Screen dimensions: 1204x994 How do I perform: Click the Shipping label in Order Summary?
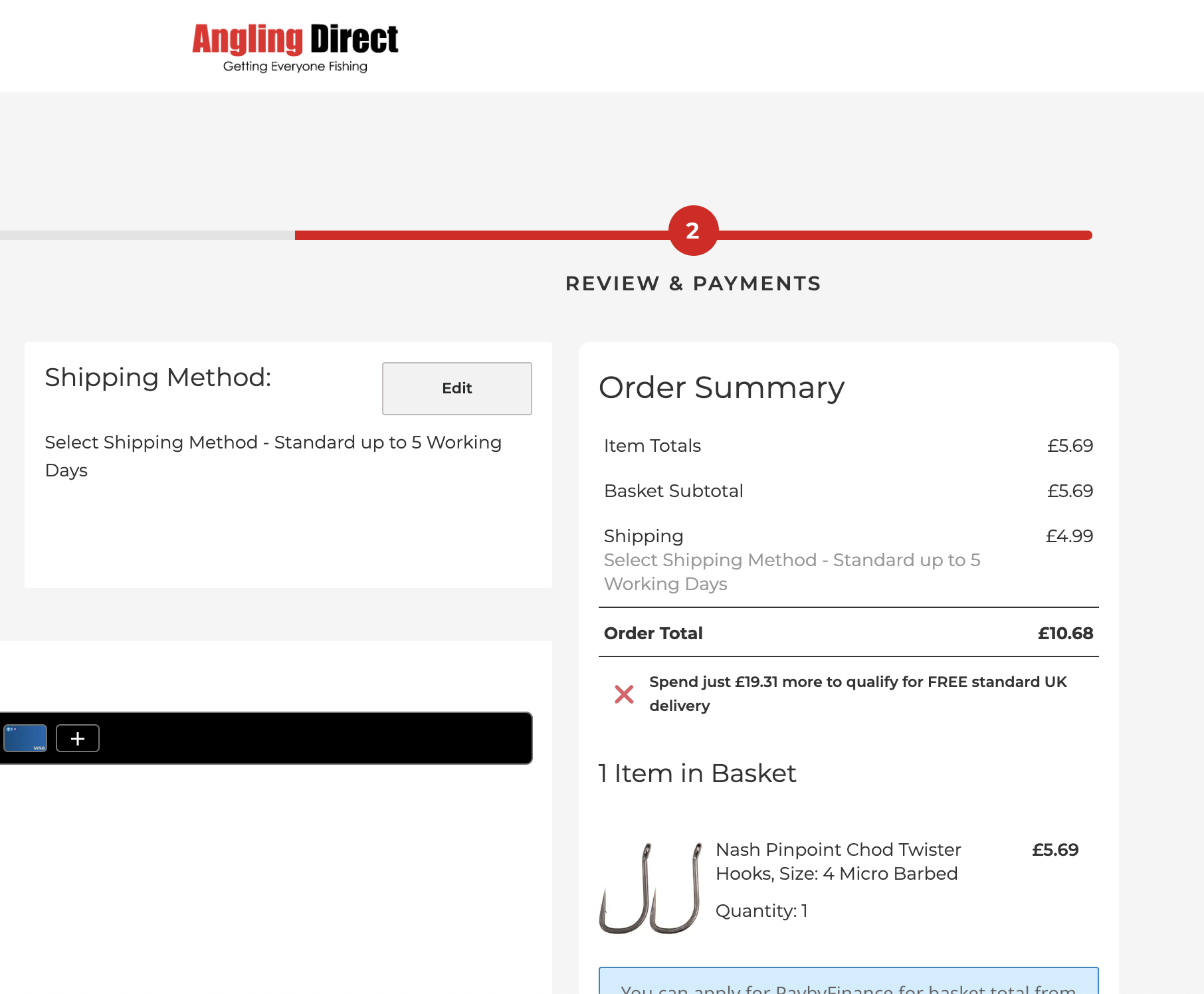coord(643,536)
